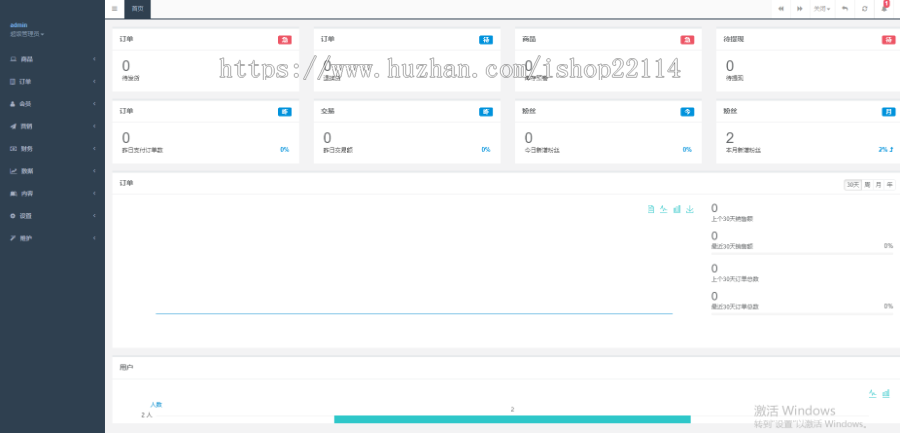Click the back arrow icon in top bar
The image size is (900, 433).
[845, 8]
